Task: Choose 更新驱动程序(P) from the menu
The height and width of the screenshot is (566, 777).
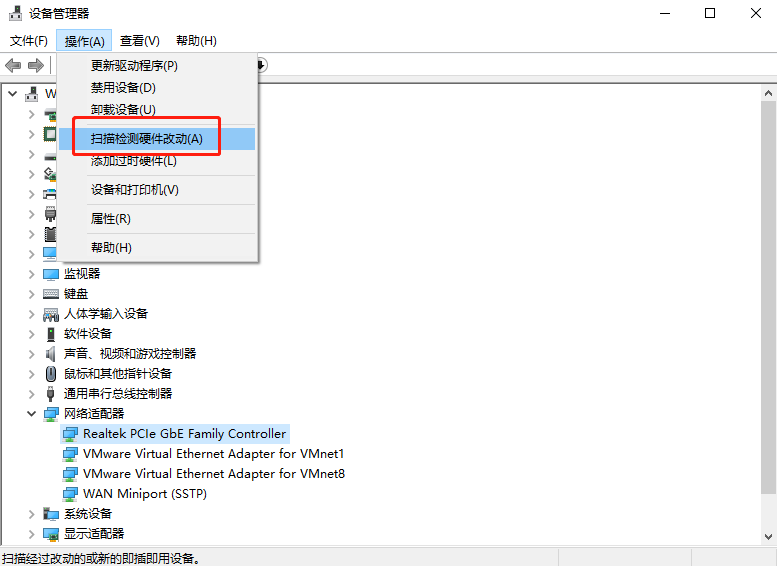Action: point(134,66)
